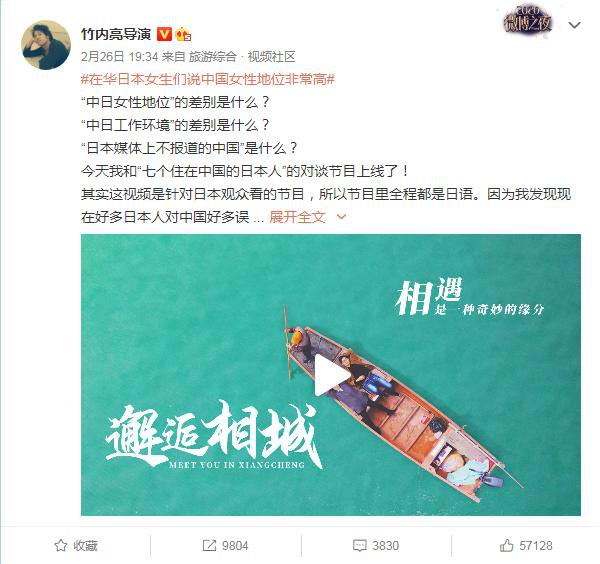Open the 旅游综合 source link
The width and height of the screenshot is (600, 564).
(x=212, y=57)
